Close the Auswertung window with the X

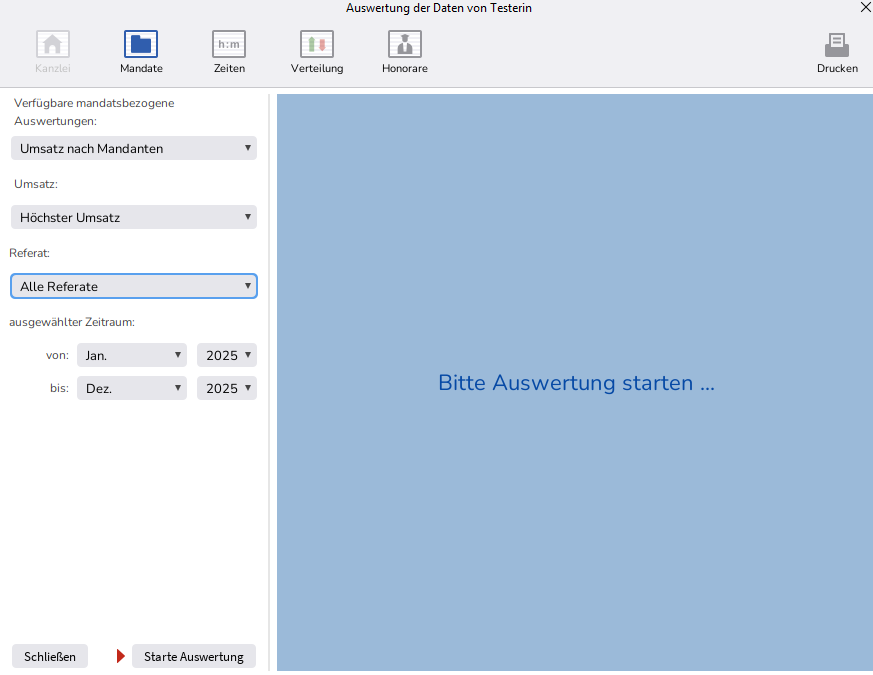865,7
